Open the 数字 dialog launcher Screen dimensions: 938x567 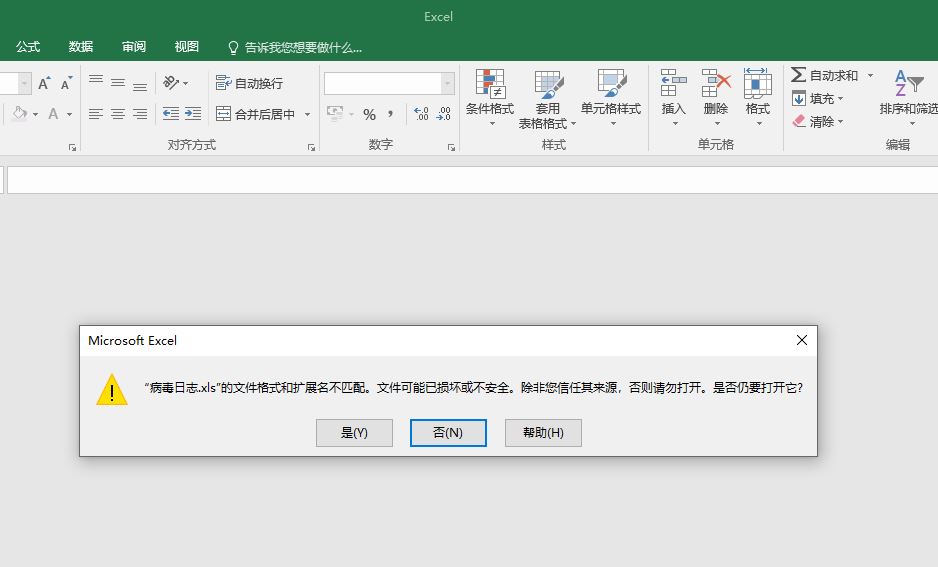[451, 147]
